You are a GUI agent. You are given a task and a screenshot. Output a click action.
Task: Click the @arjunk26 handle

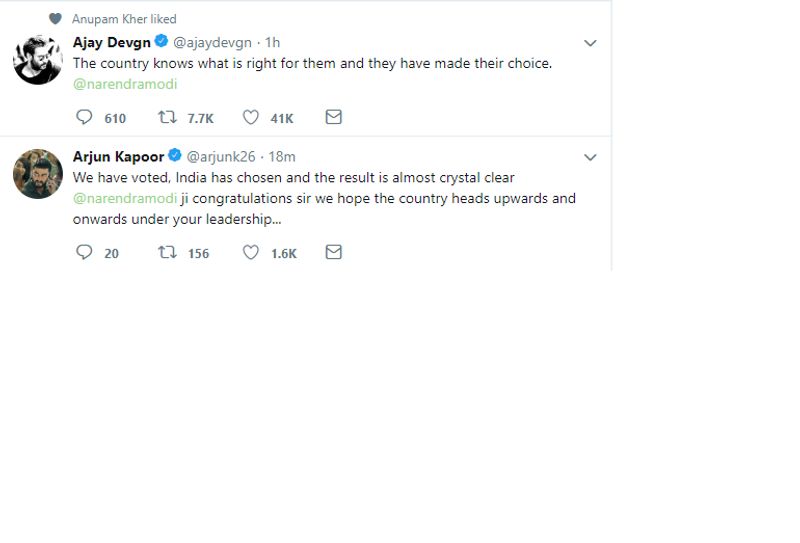tap(222, 156)
